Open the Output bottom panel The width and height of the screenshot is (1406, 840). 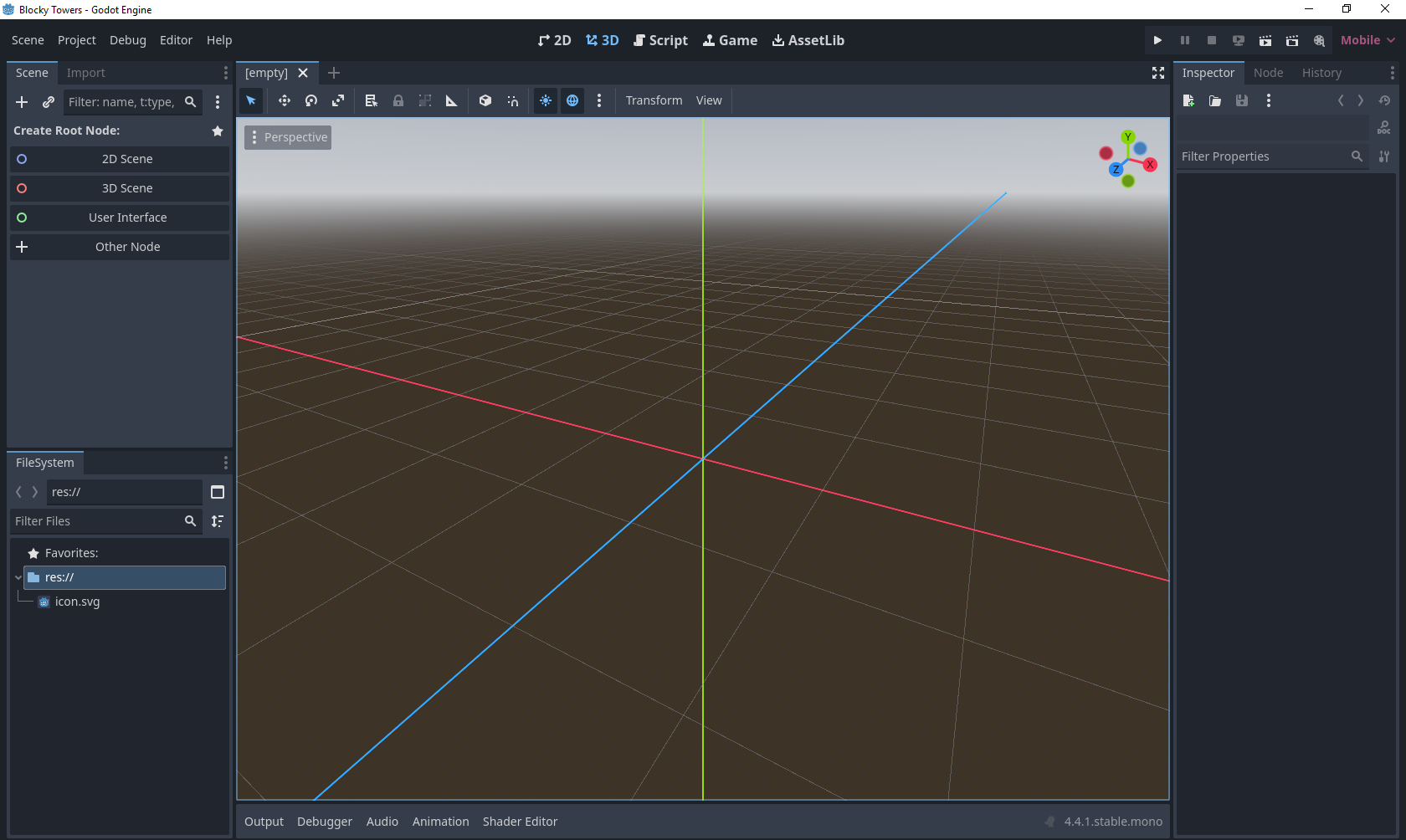(x=264, y=822)
